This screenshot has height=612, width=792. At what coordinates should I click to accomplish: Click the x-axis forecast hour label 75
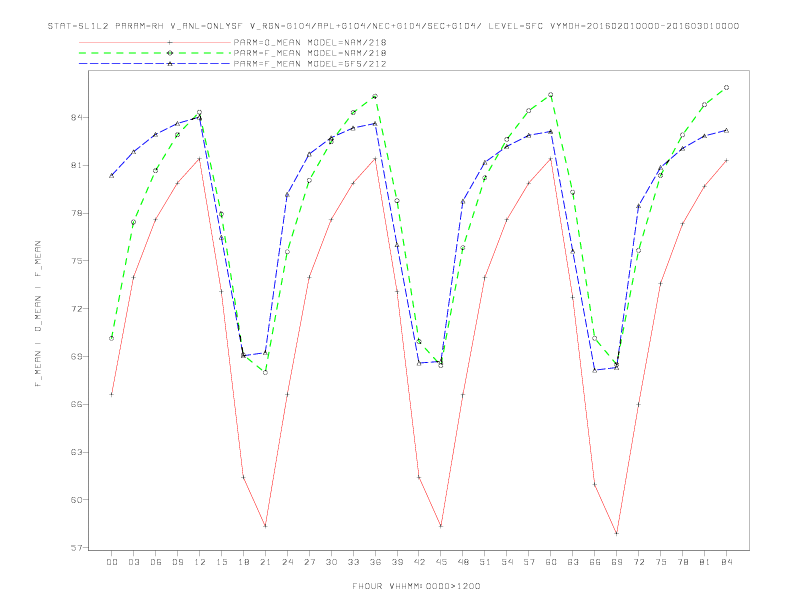[661, 562]
